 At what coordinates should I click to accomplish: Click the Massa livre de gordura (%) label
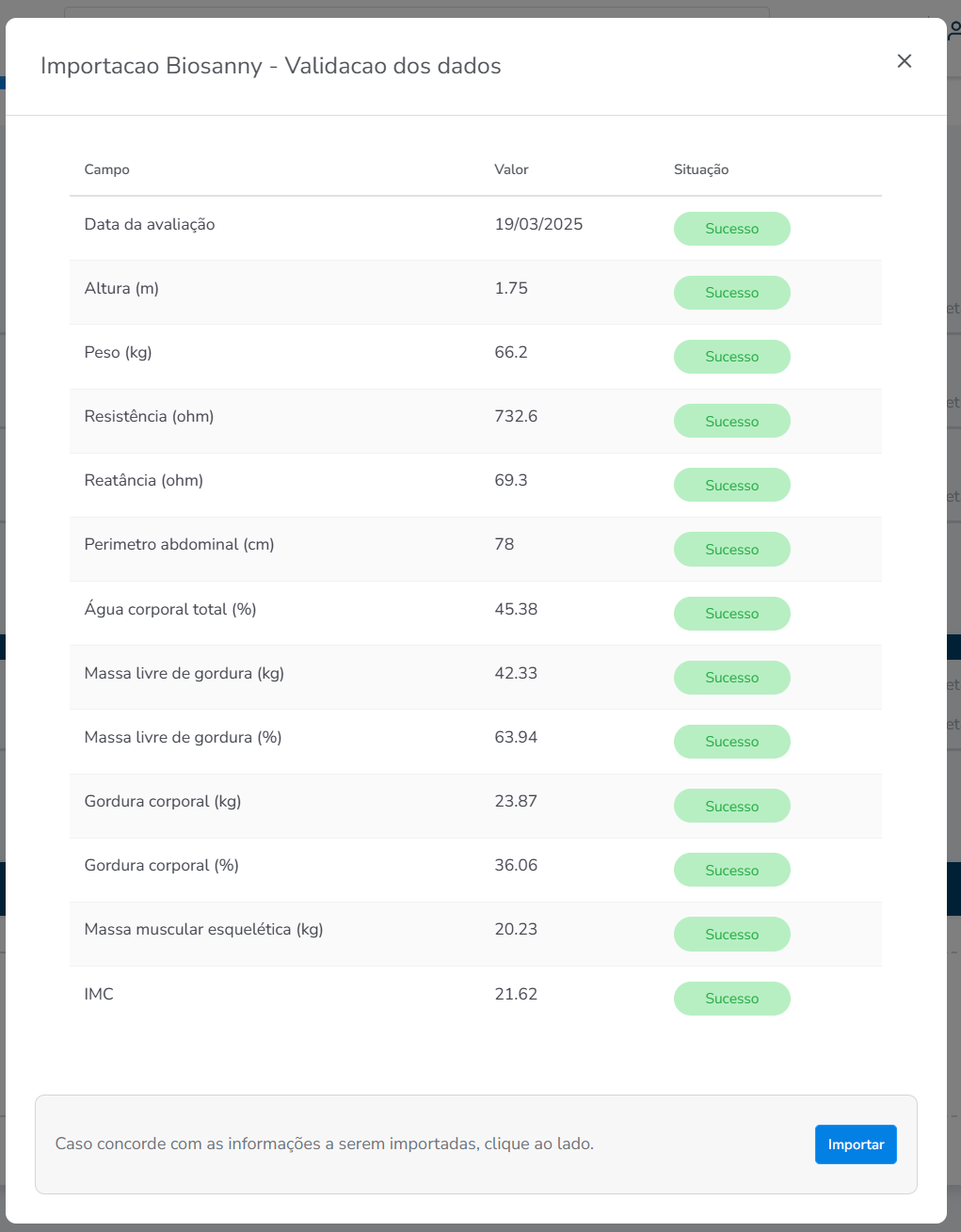pos(183,737)
